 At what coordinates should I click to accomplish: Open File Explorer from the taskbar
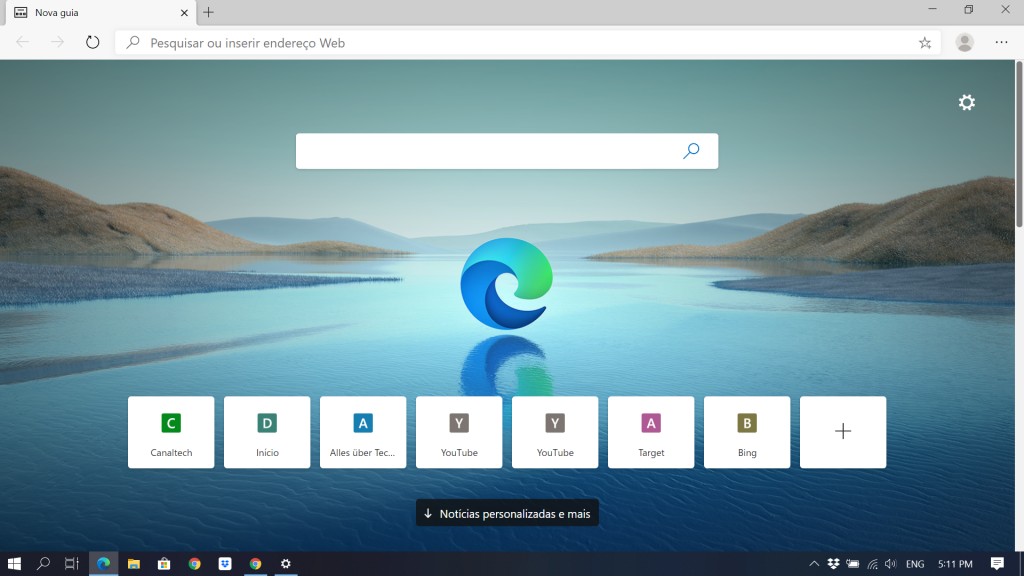point(134,564)
